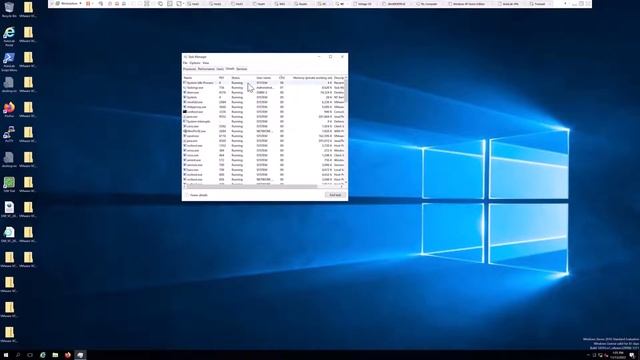This screenshot has height=360, width=640.
Task: Sort by the PID column header
Action: click(223, 78)
